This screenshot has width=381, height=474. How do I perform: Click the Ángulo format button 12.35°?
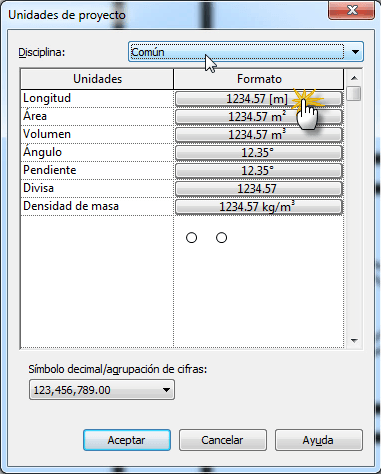(259, 153)
